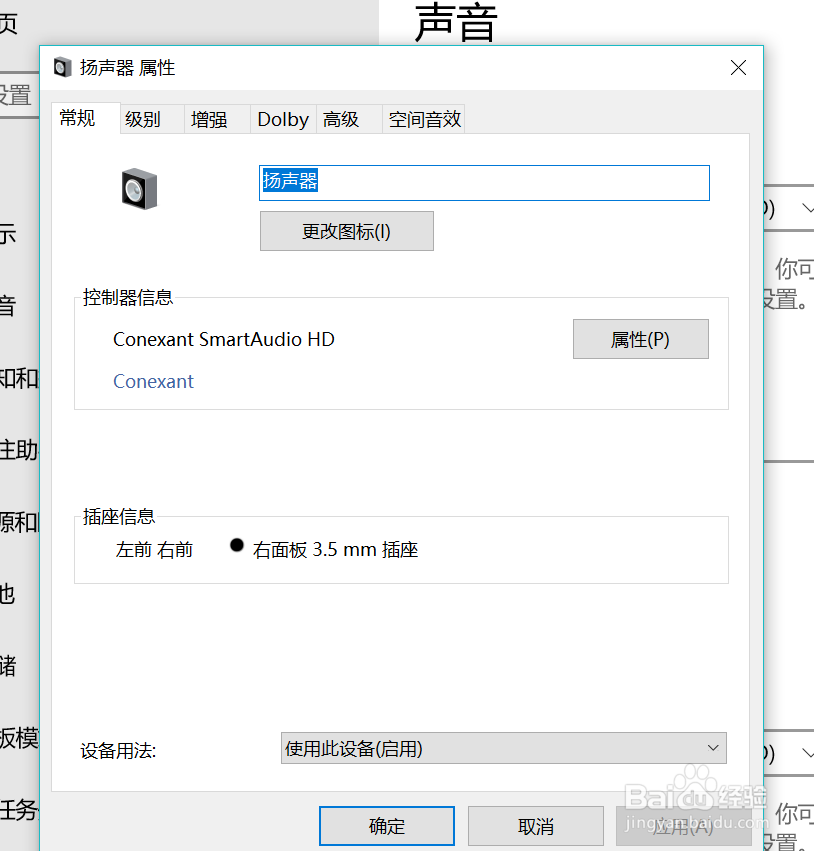Click the 左前 右前 channel text
The width and height of the screenshot is (814, 851).
(x=154, y=550)
